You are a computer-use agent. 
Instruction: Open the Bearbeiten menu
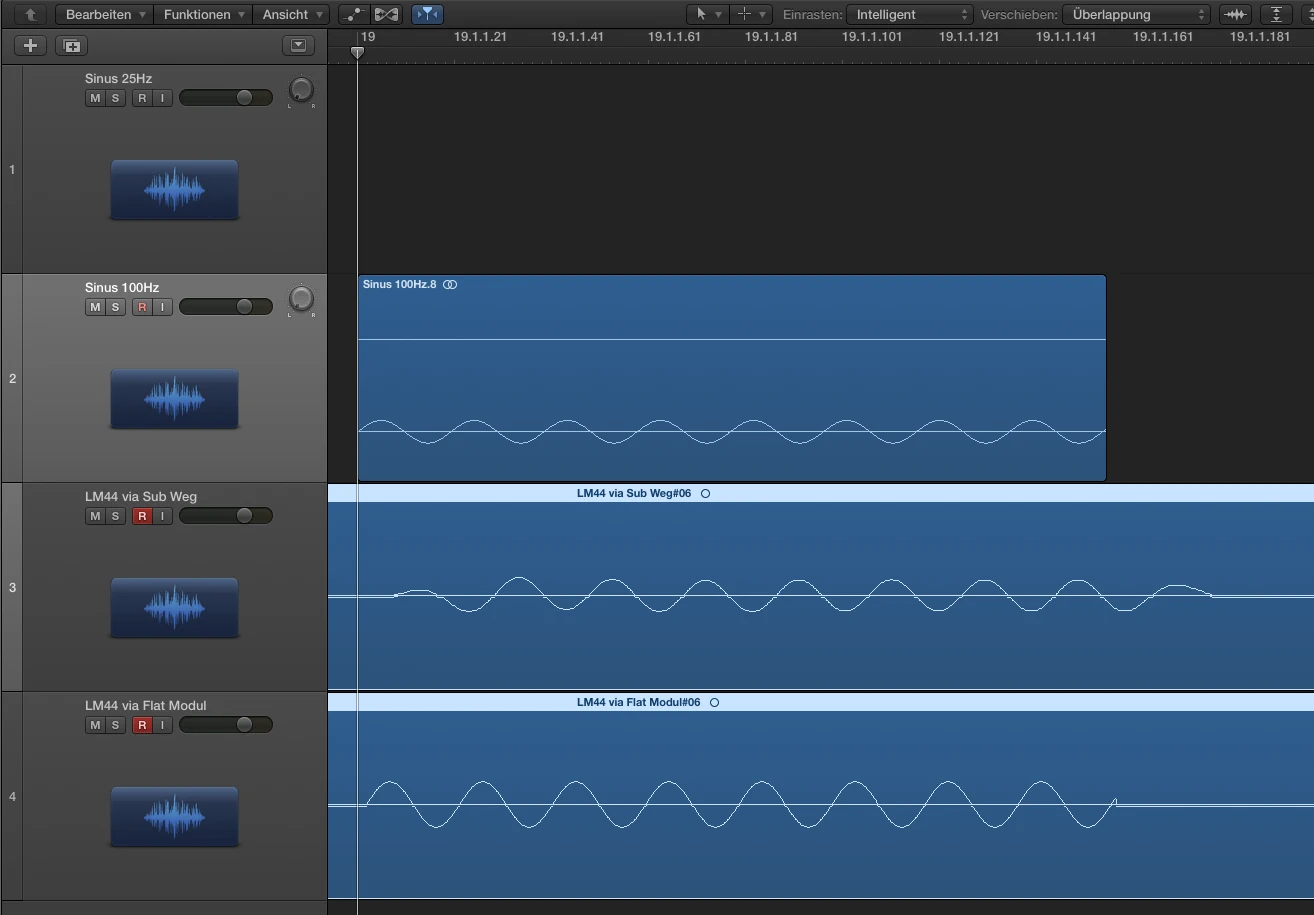click(x=106, y=15)
